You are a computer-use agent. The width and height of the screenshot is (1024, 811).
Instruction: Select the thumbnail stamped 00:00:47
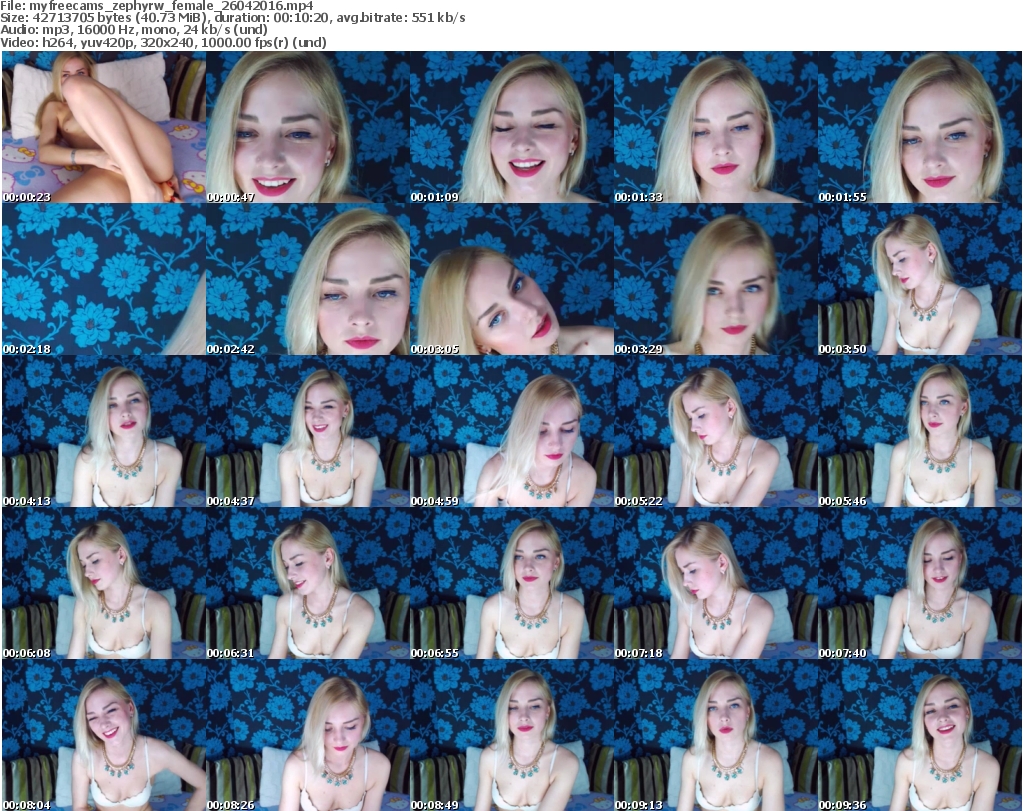click(308, 127)
